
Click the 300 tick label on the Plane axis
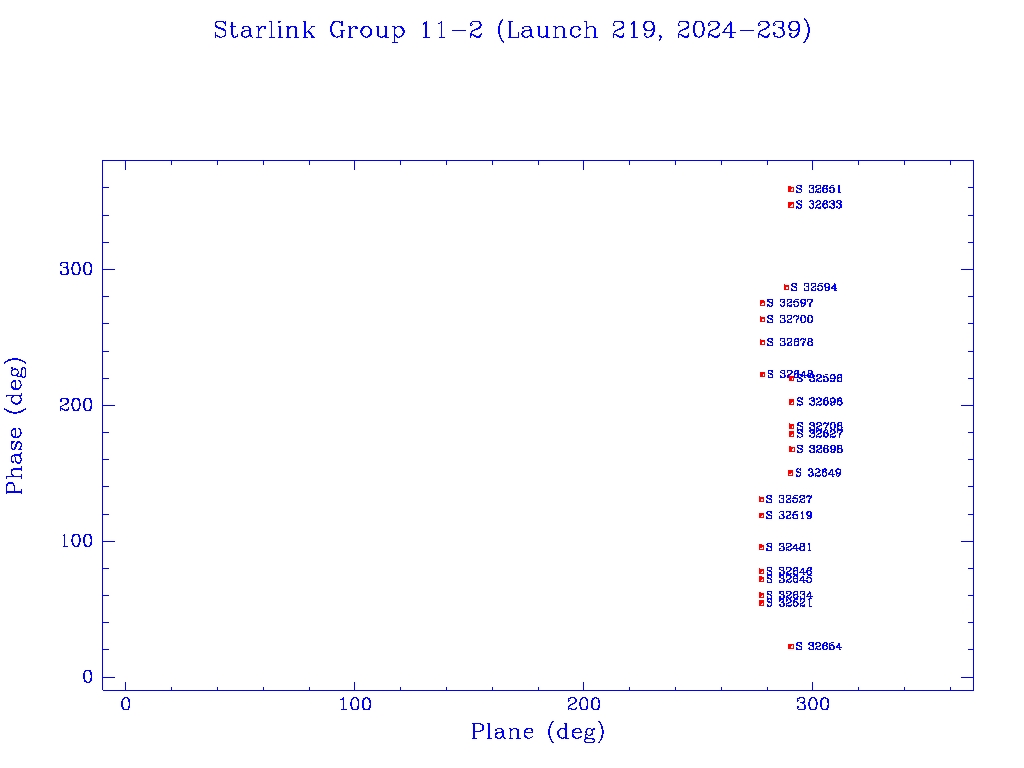click(813, 704)
